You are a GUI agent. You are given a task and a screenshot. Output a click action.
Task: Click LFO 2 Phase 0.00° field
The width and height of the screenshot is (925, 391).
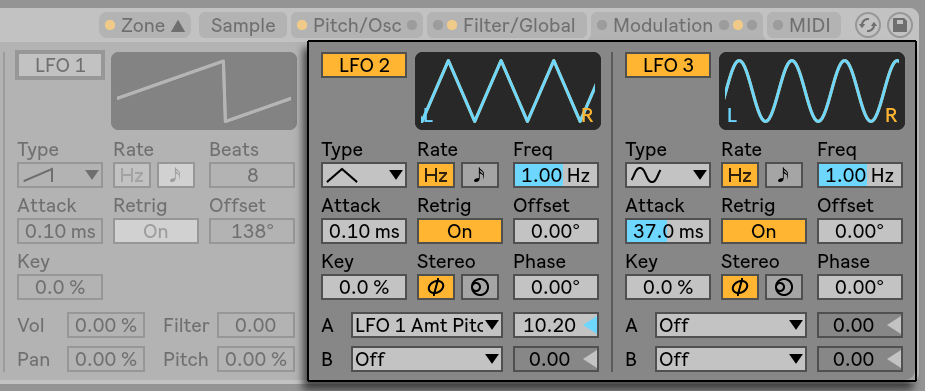556,287
